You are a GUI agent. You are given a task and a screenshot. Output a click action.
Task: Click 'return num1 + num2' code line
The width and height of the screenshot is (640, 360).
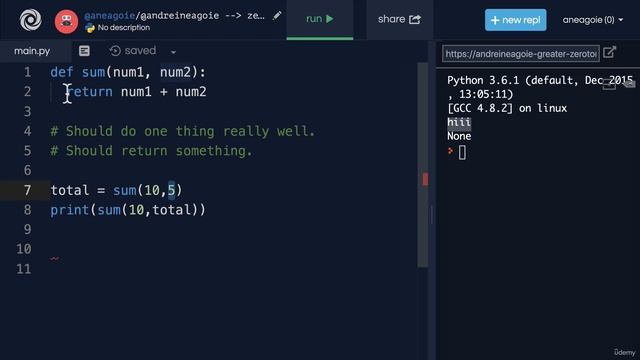[x=136, y=92]
